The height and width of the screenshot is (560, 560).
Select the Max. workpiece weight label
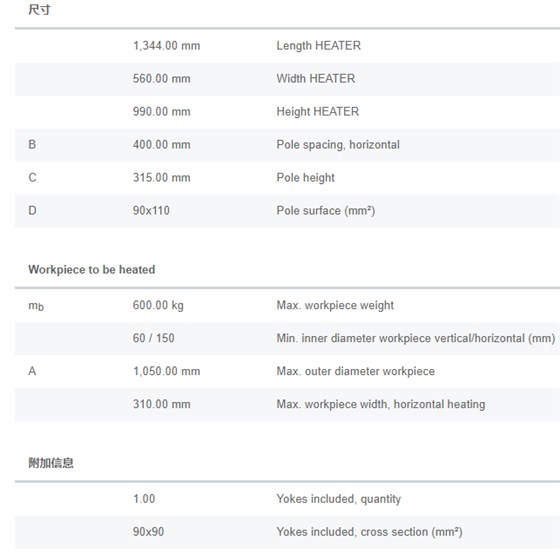[x=335, y=305]
